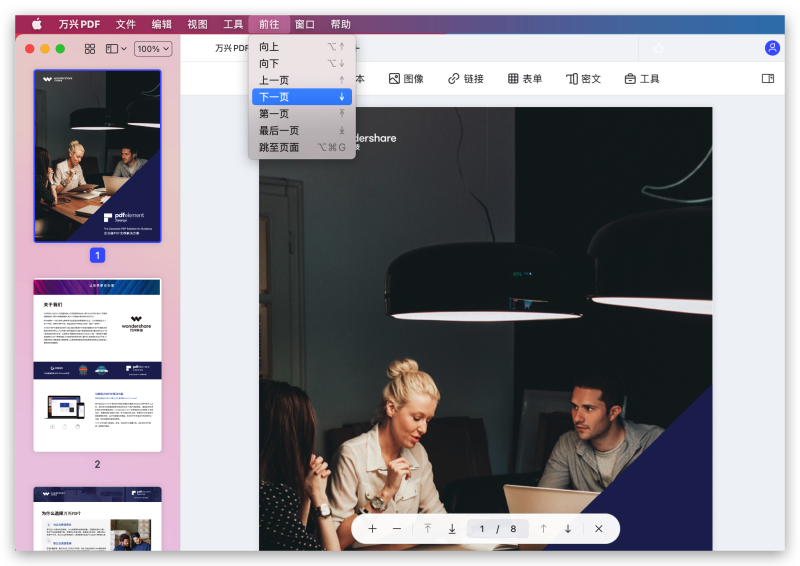Open the 图像 image tool
The width and height of the screenshot is (800, 566).
click(406, 79)
